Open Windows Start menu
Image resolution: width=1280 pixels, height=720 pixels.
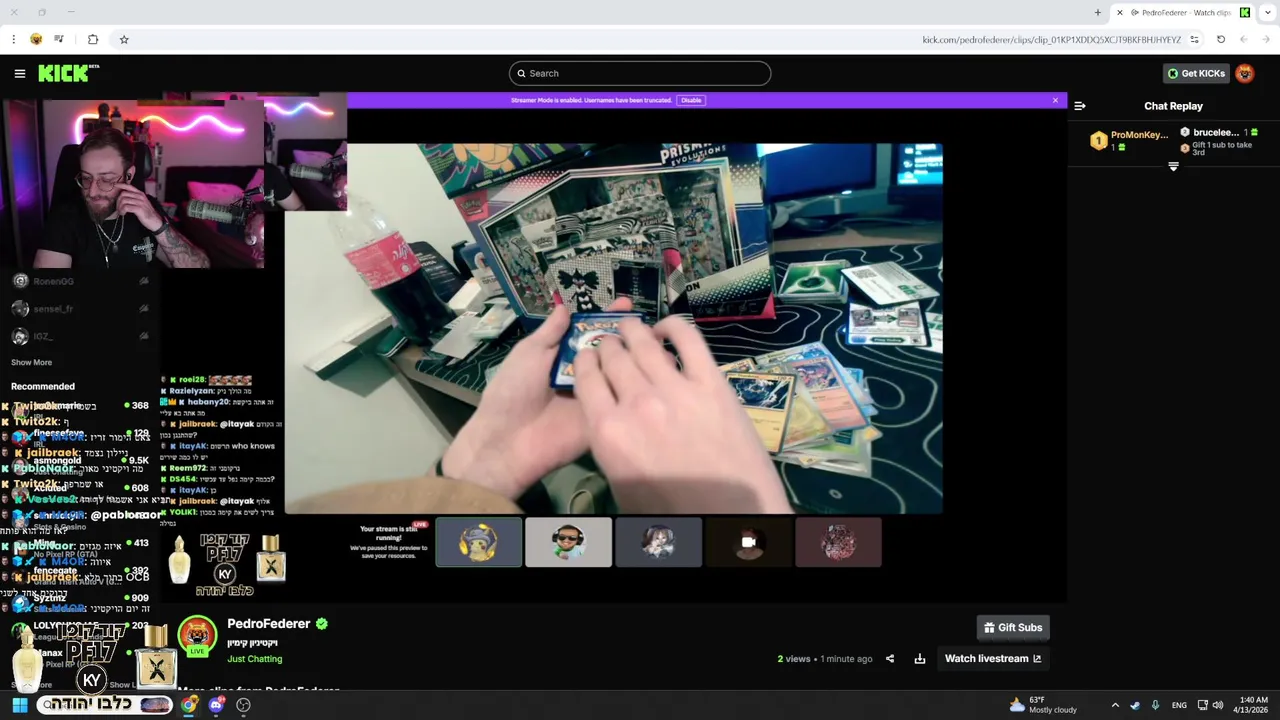pos(19,705)
